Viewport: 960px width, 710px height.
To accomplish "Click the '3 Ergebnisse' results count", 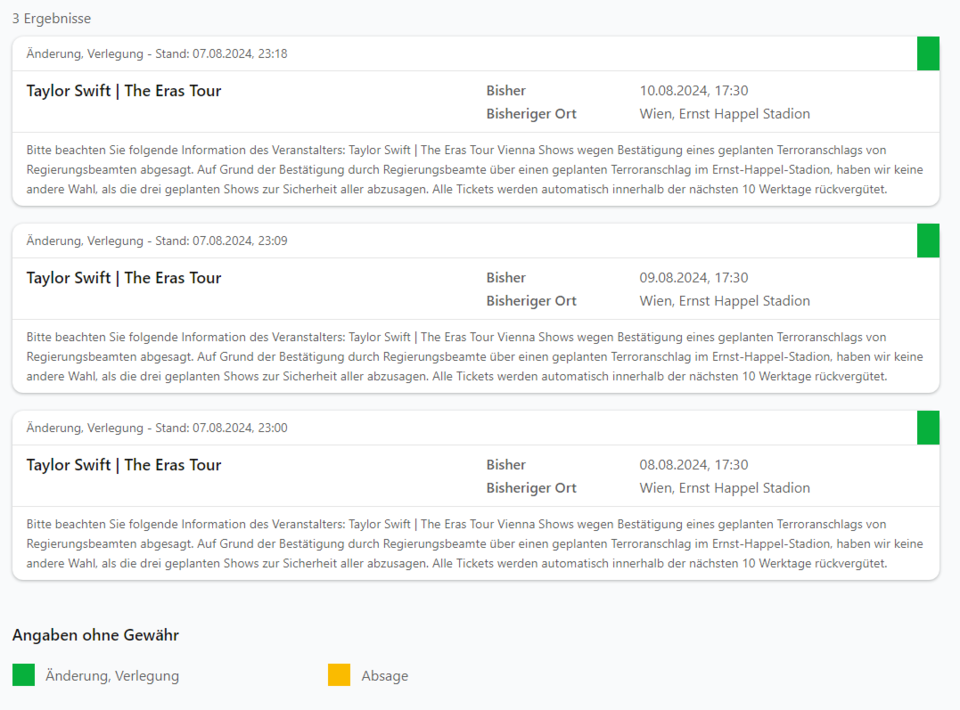I will (x=51, y=19).
